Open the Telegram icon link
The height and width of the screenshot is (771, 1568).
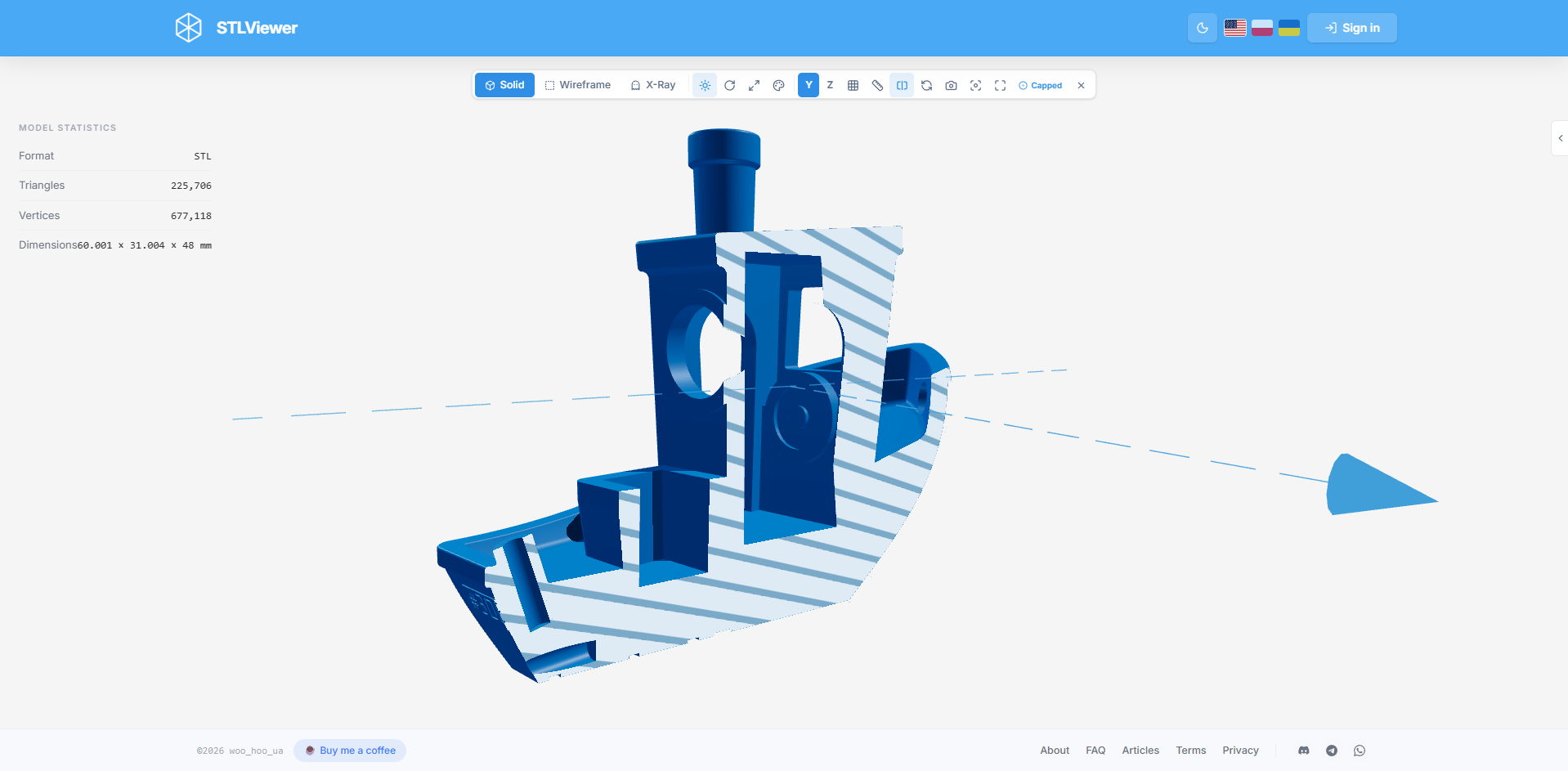tap(1332, 751)
